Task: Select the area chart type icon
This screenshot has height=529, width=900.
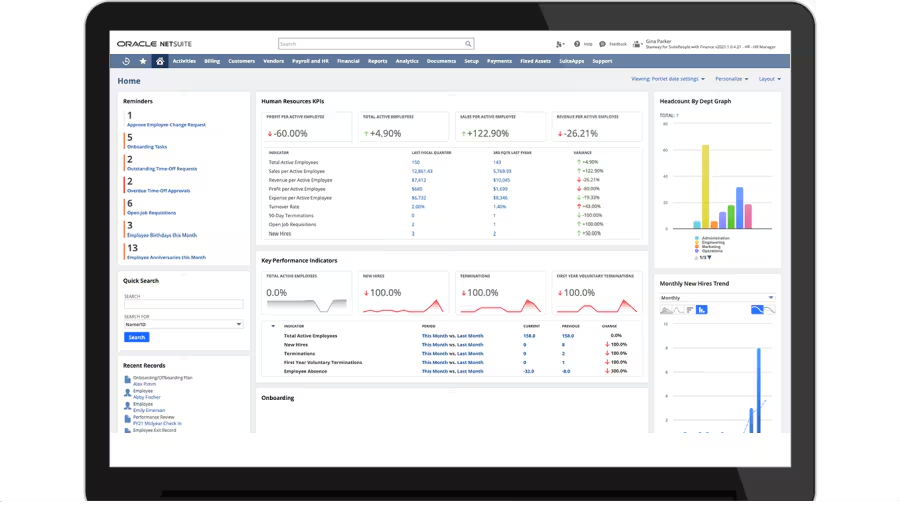Action: (667, 310)
